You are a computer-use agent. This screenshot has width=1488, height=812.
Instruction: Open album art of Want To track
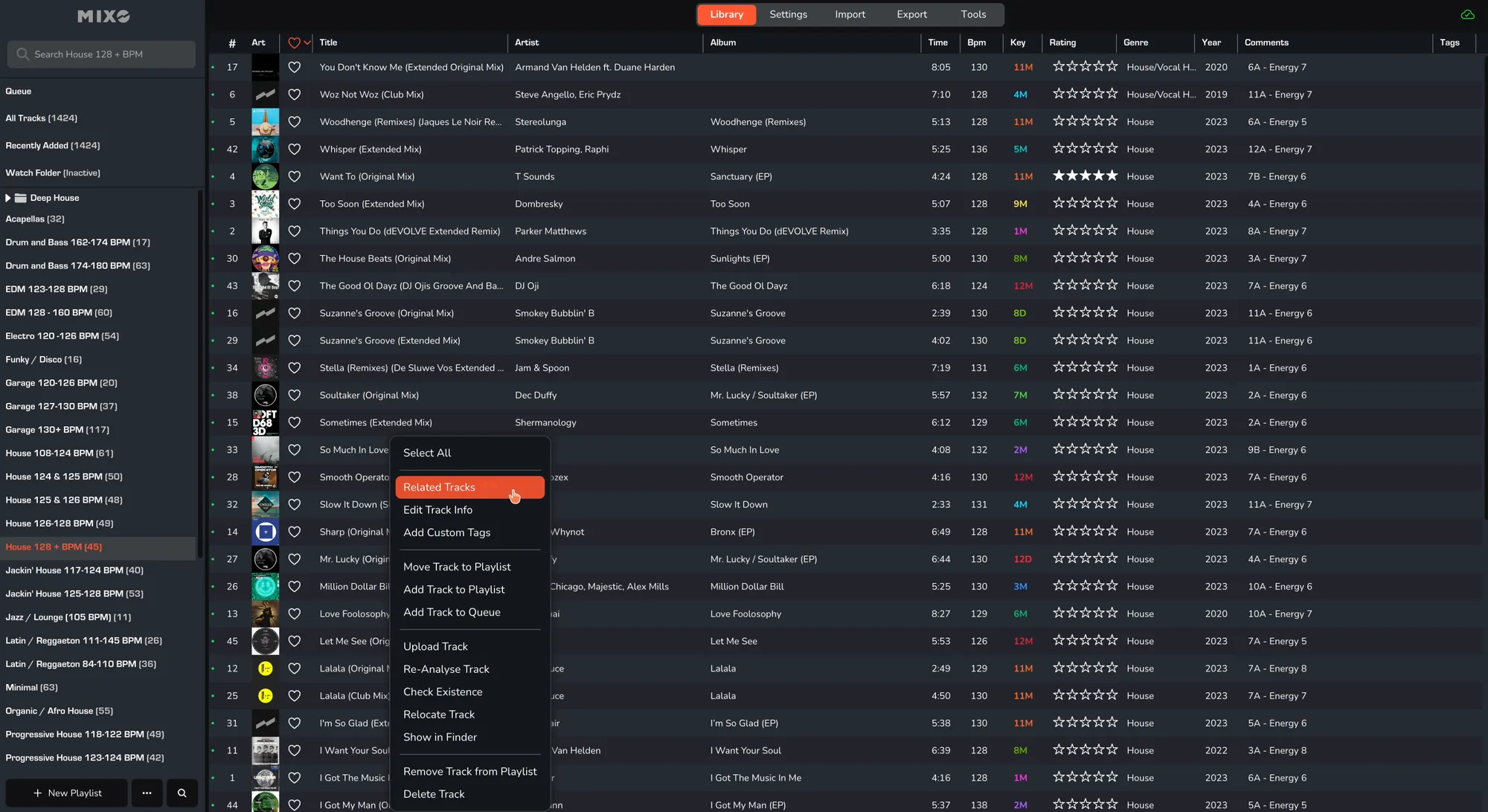pos(265,177)
